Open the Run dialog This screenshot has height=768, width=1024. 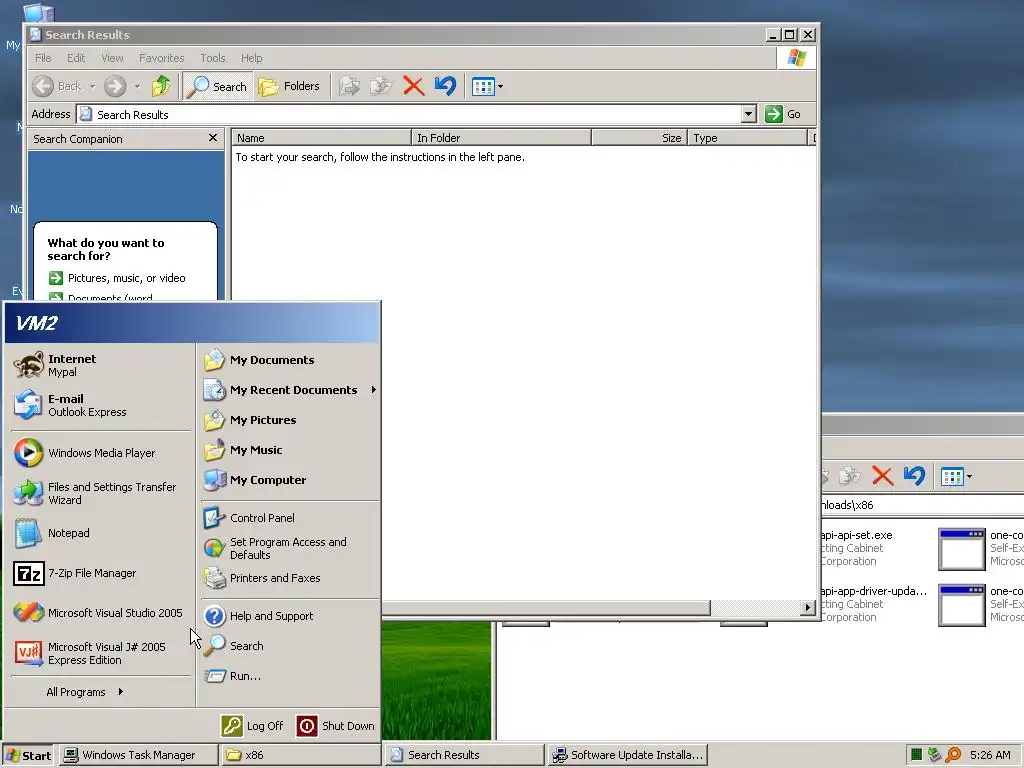(289, 676)
